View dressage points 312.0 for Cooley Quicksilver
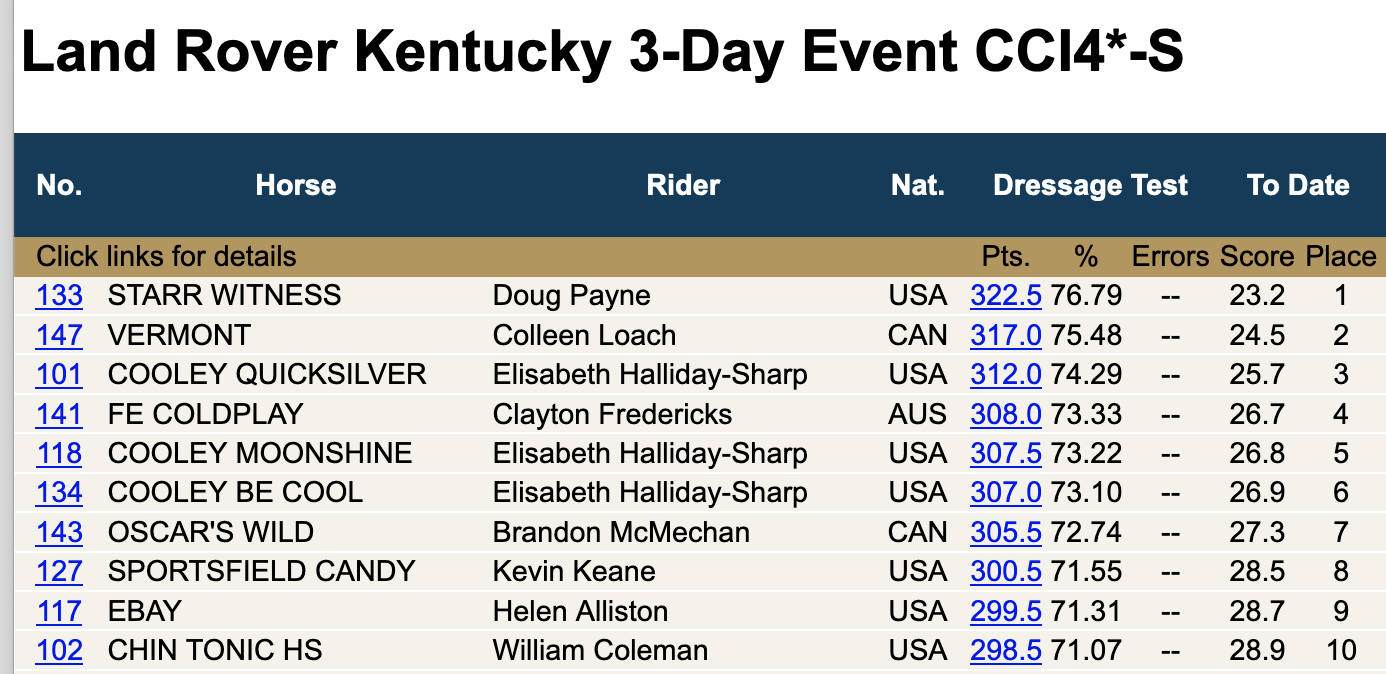Screen dimensions: 1386x674 [x=1006, y=375]
